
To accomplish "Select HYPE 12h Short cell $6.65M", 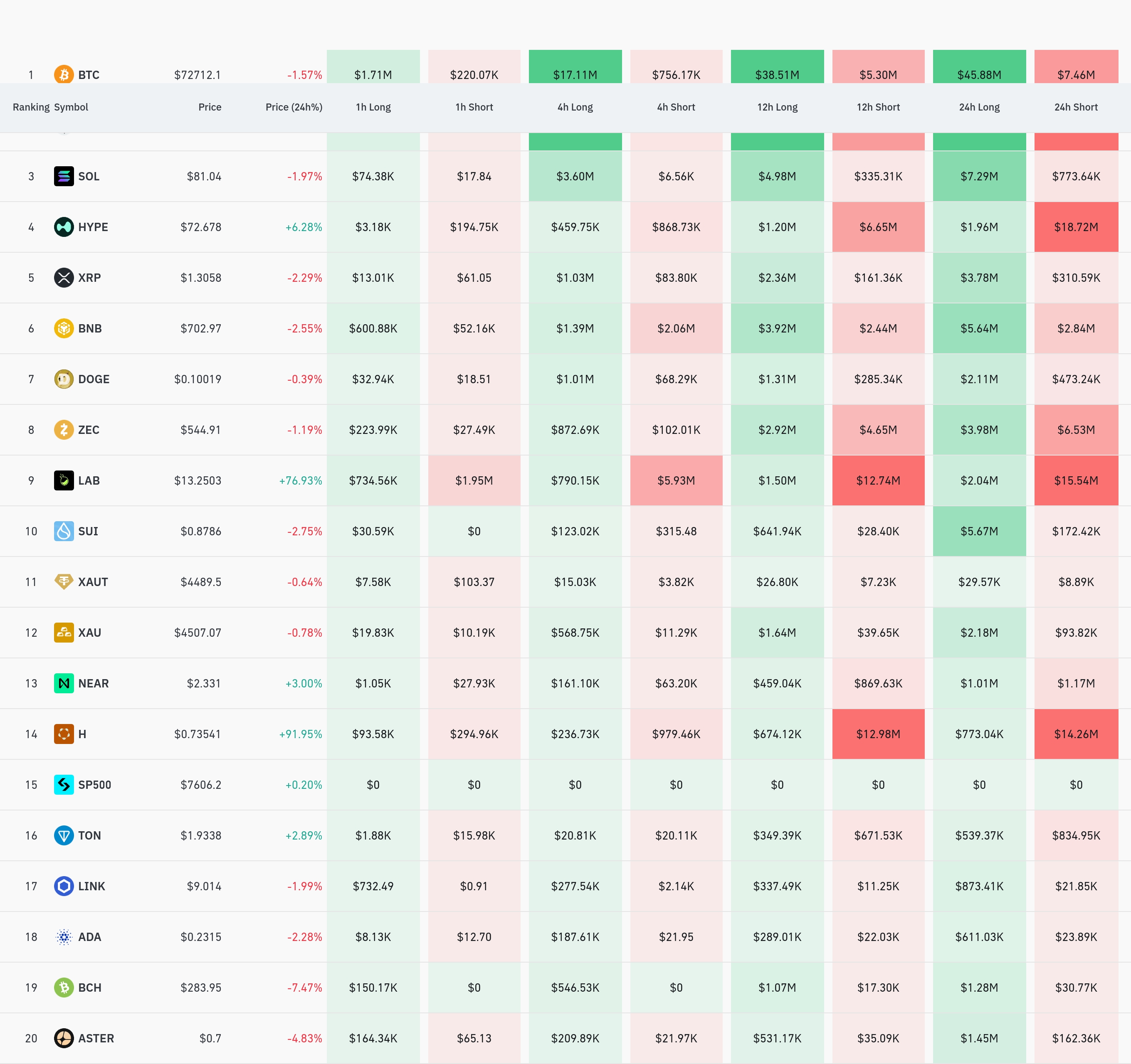I will point(879,227).
